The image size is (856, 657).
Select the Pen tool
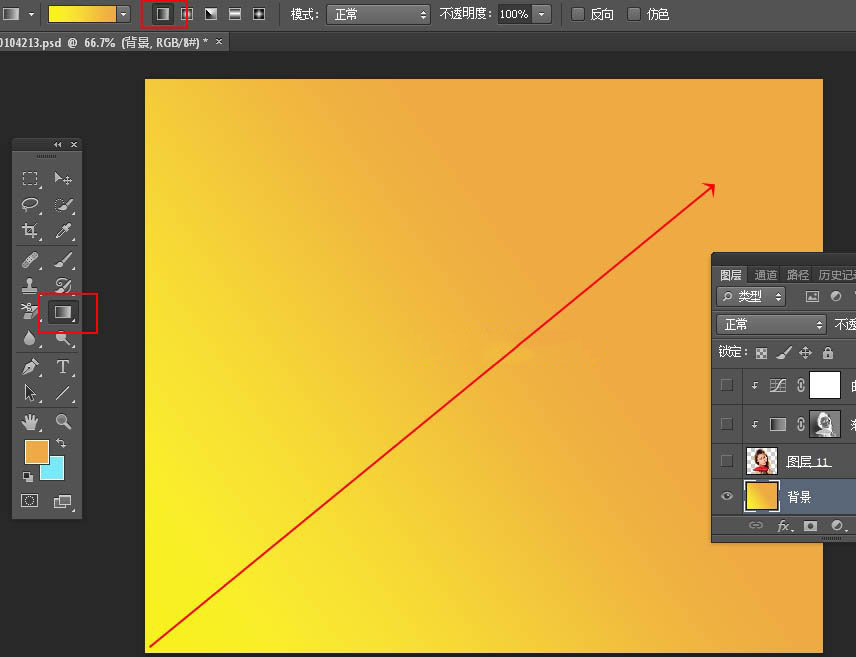pyautogui.click(x=31, y=367)
